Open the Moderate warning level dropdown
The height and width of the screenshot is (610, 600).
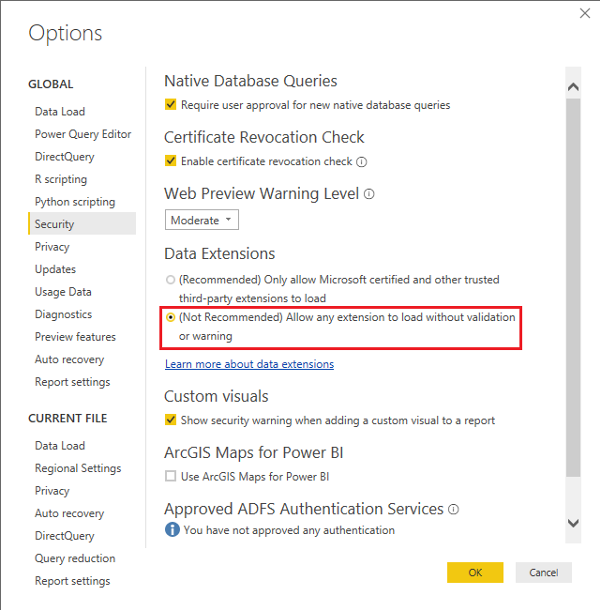click(x=202, y=220)
